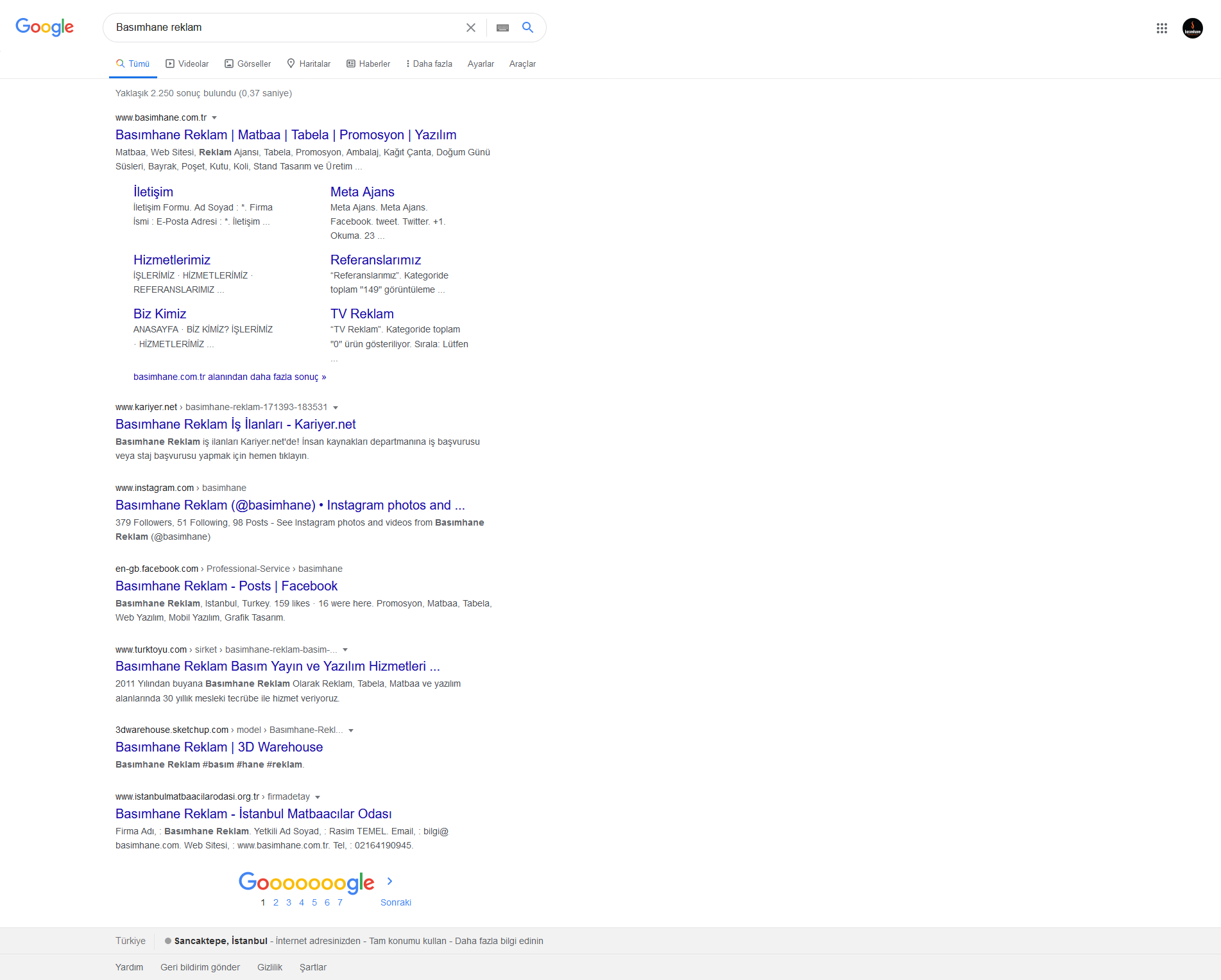Switch to the Görseller tab
This screenshot has height=980, width=1221.
coord(248,64)
